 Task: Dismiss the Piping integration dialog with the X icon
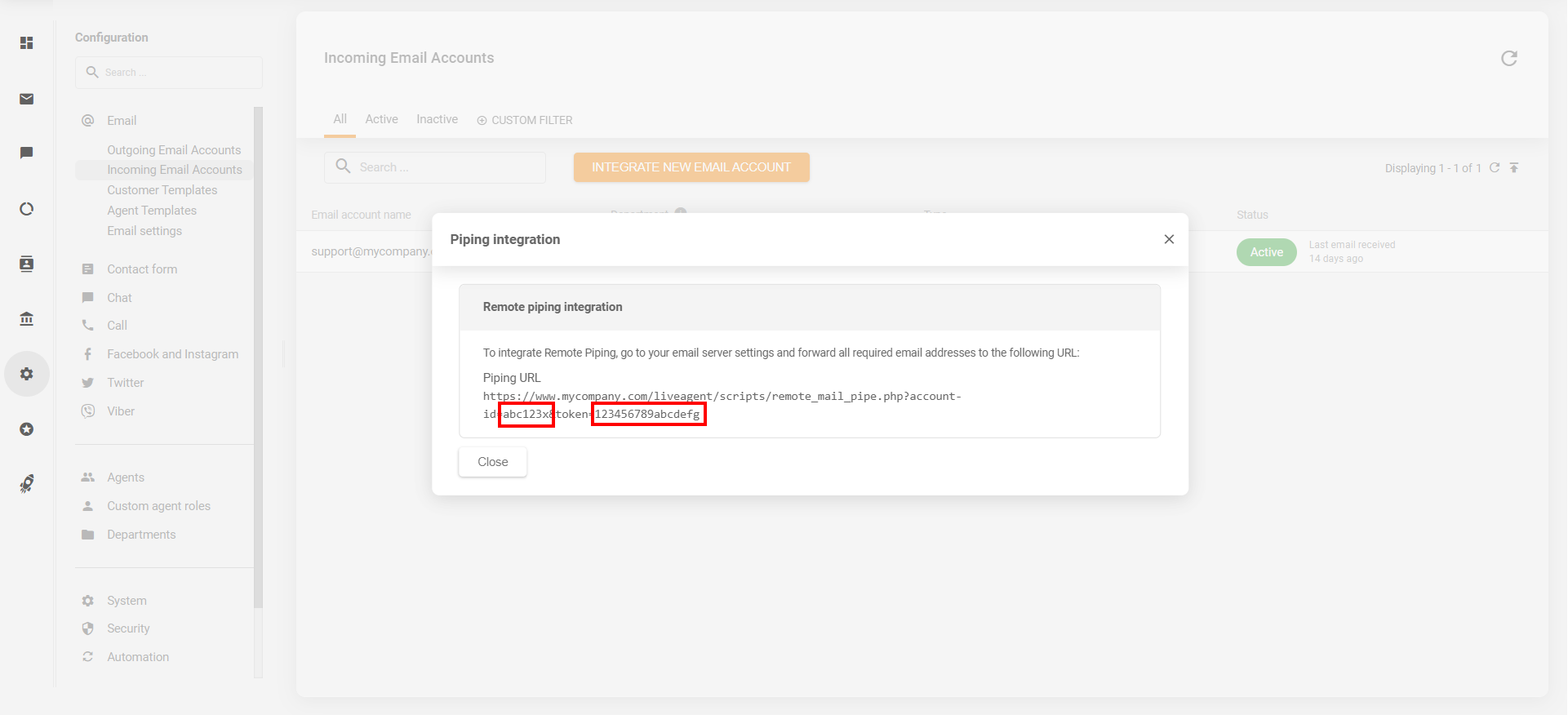(1169, 239)
